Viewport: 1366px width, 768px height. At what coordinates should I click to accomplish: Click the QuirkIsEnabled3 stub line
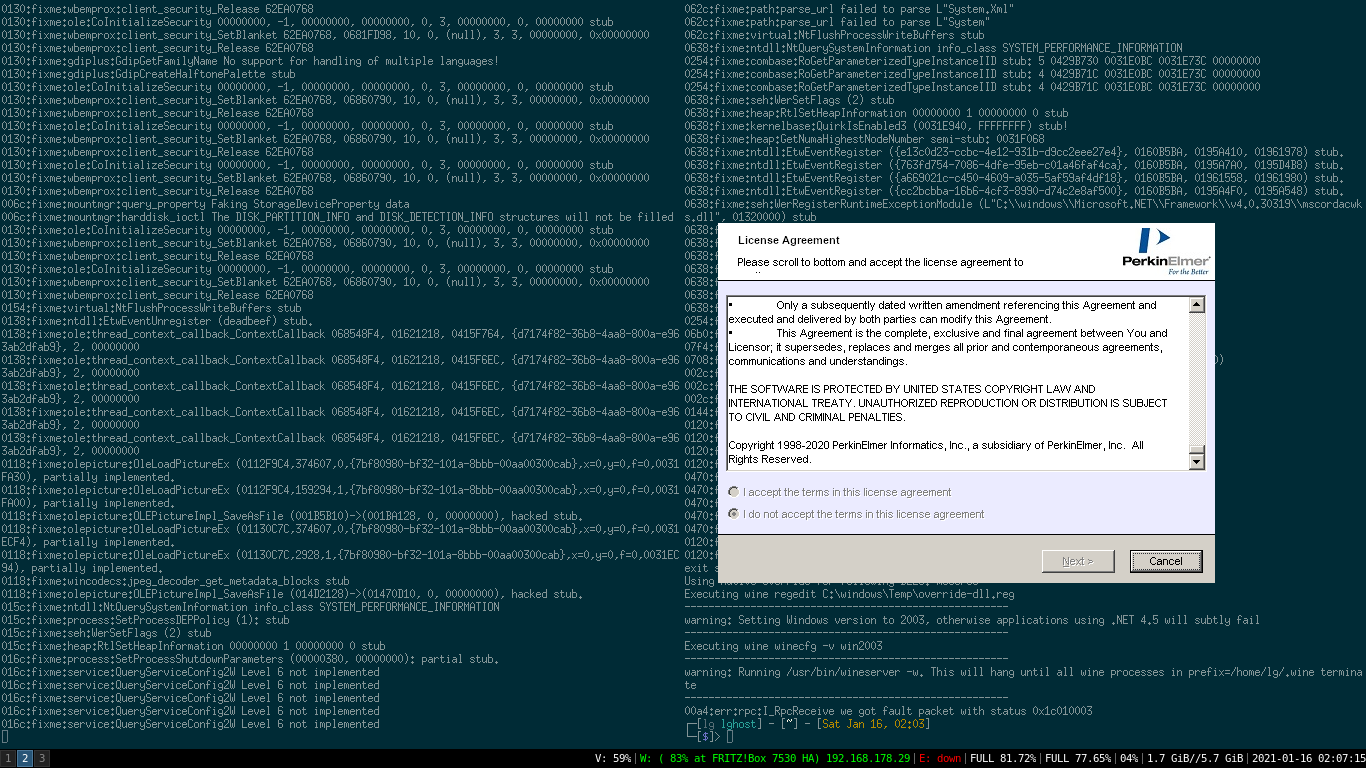pyautogui.click(x=876, y=126)
